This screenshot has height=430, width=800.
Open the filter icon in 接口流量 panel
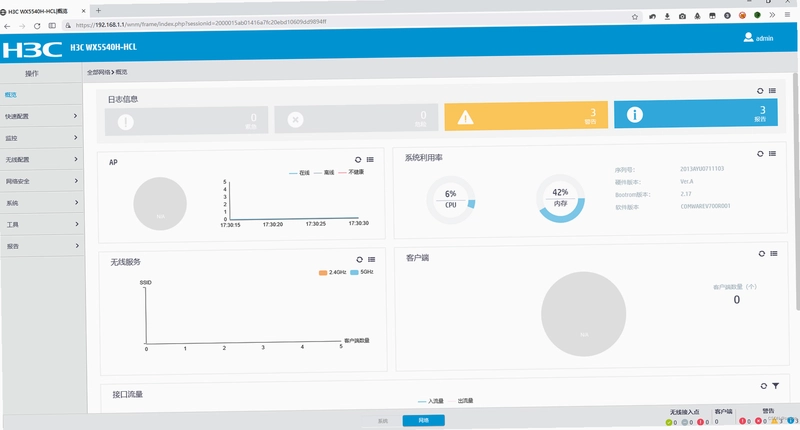[x=776, y=386]
